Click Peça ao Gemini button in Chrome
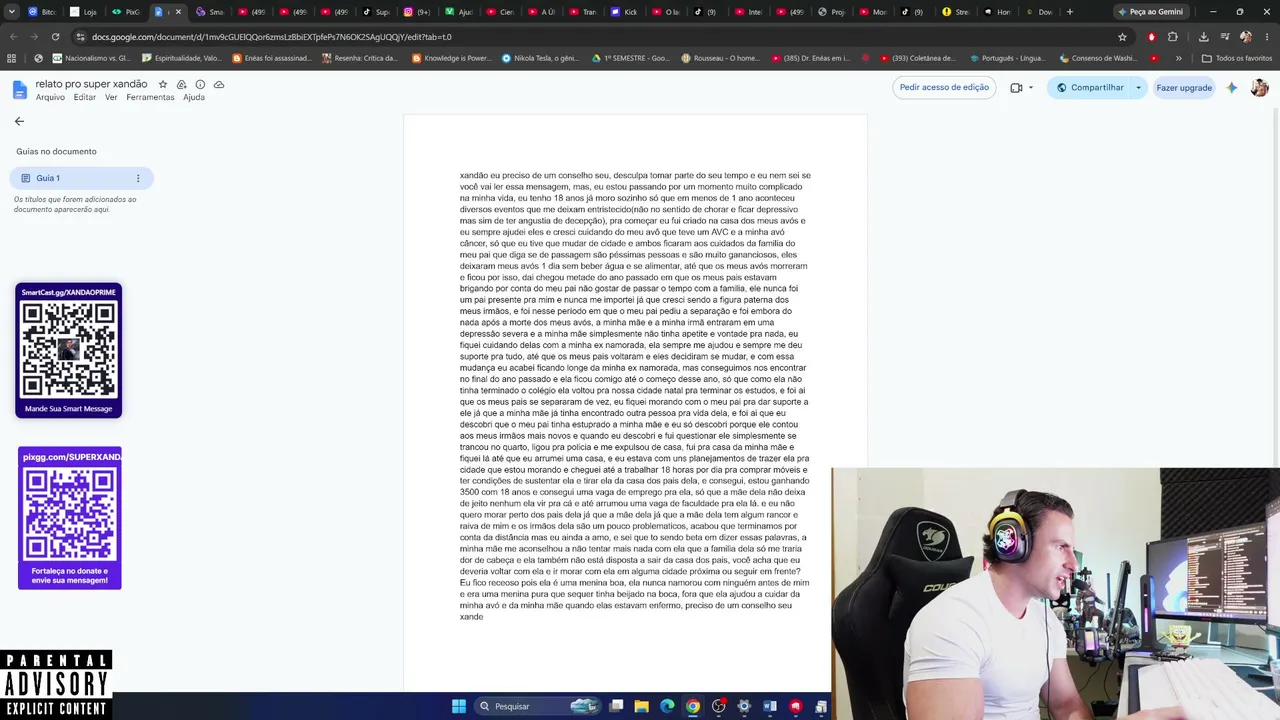The image size is (1280, 720). click(x=1150, y=12)
